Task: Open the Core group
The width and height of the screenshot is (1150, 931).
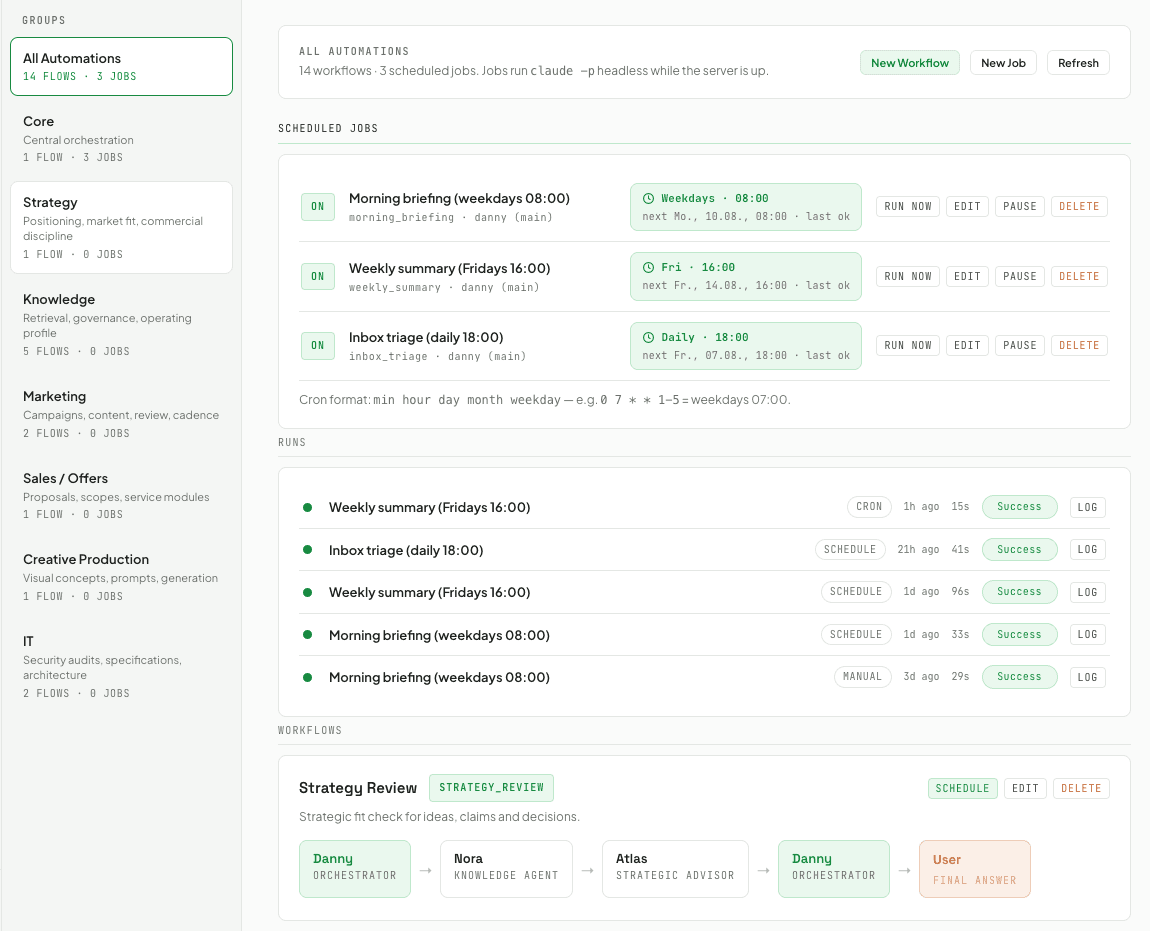Action: pyautogui.click(x=122, y=139)
